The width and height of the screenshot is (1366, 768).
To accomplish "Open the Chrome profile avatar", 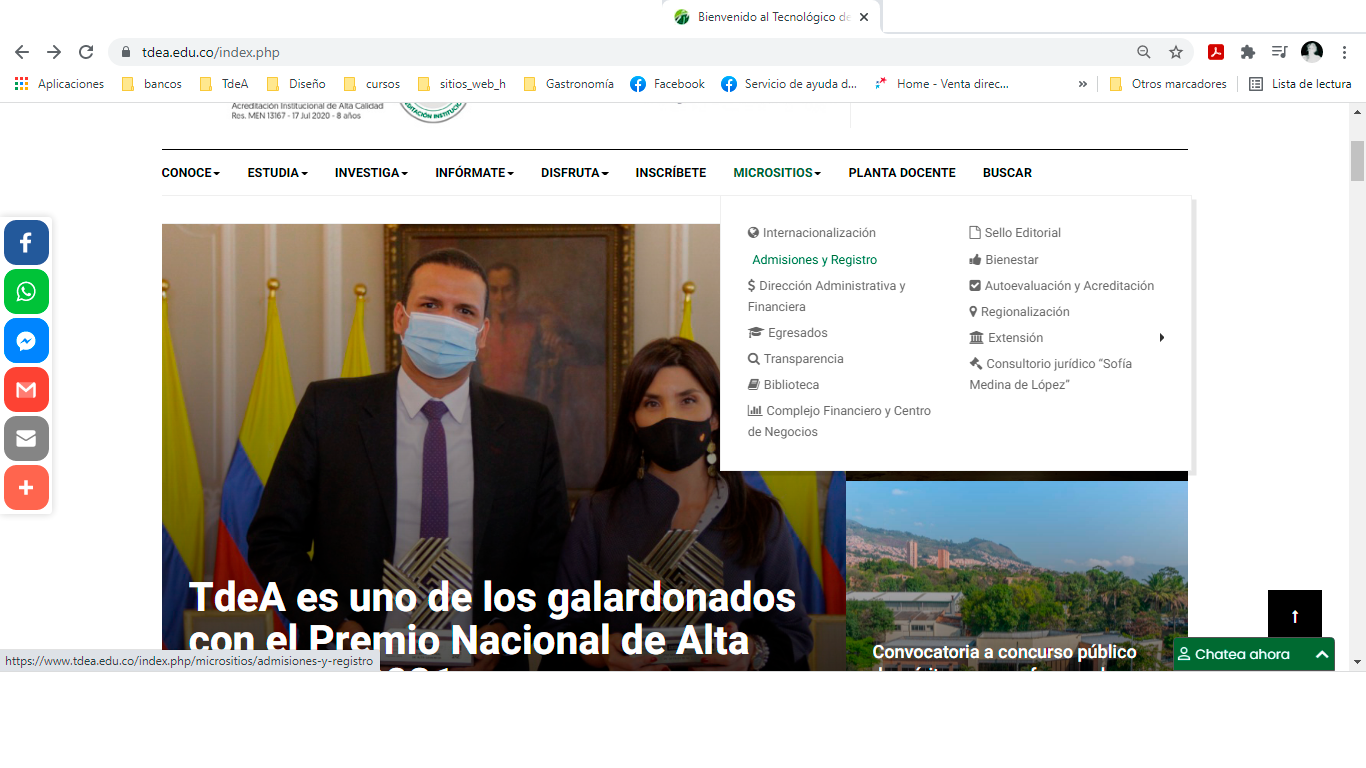I will tap(1311, 52).
